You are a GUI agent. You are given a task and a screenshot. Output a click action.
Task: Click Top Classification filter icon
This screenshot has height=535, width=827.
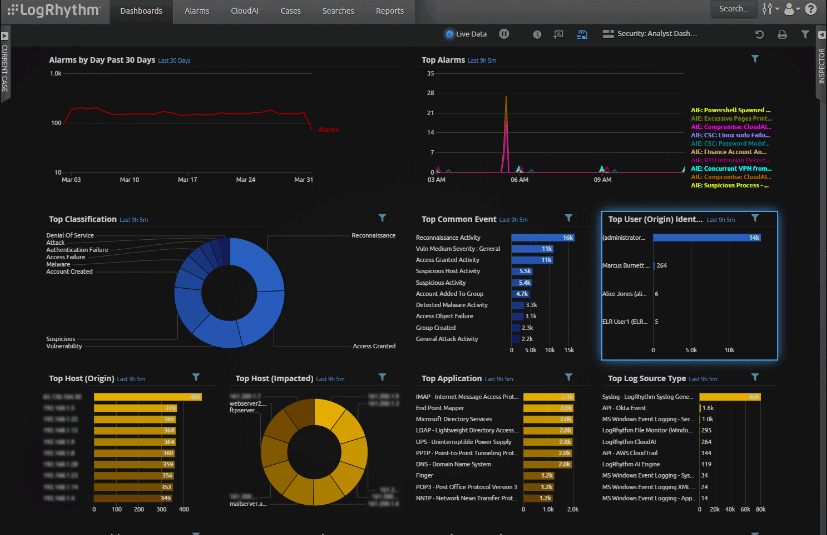click(x=382, y=218)
